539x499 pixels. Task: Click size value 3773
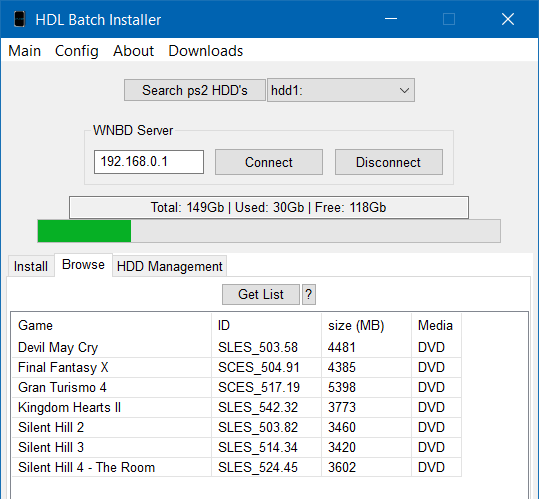coord(342,407)
